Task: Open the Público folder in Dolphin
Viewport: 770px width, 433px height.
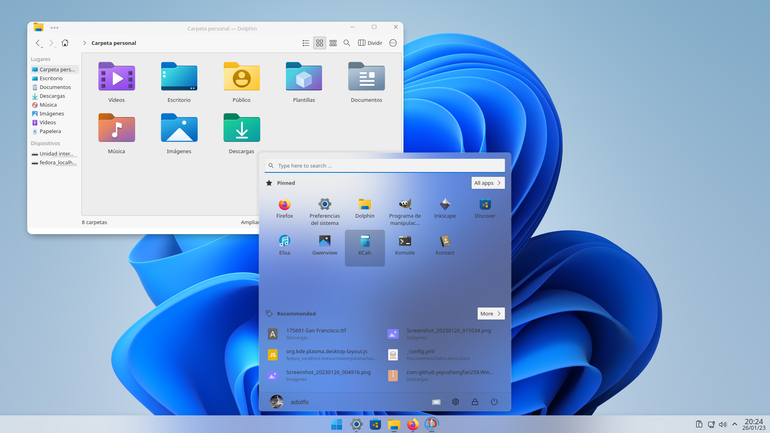Action: click(241, 82)
